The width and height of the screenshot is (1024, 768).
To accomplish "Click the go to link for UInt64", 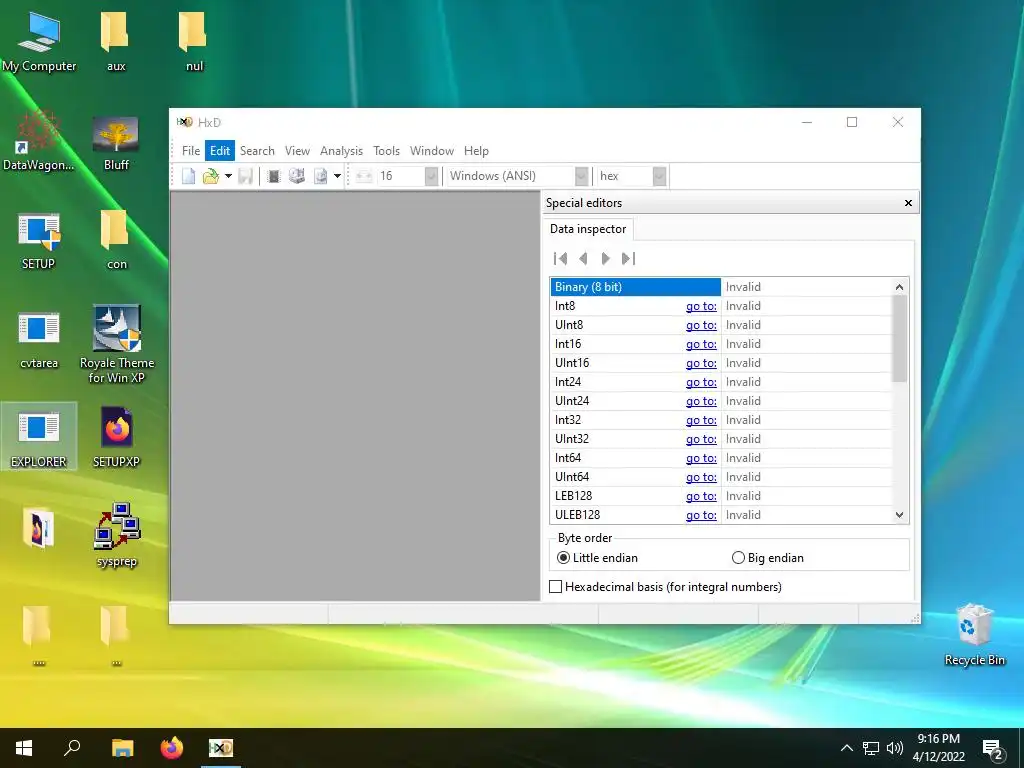I will click(701, 477).
